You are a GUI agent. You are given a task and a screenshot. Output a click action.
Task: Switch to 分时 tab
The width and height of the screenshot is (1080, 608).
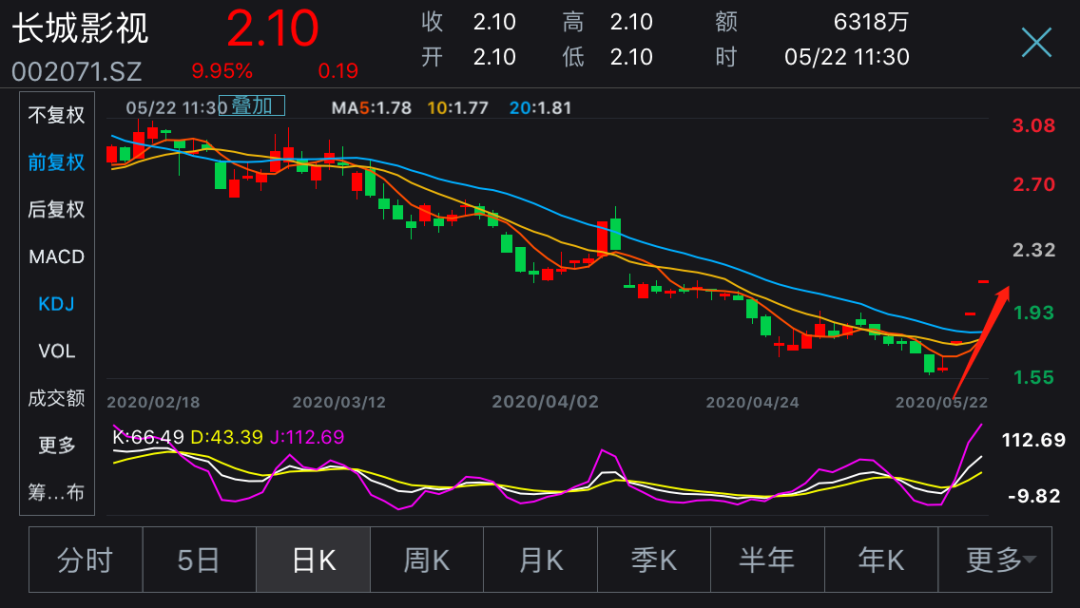[x=85, y=560]
